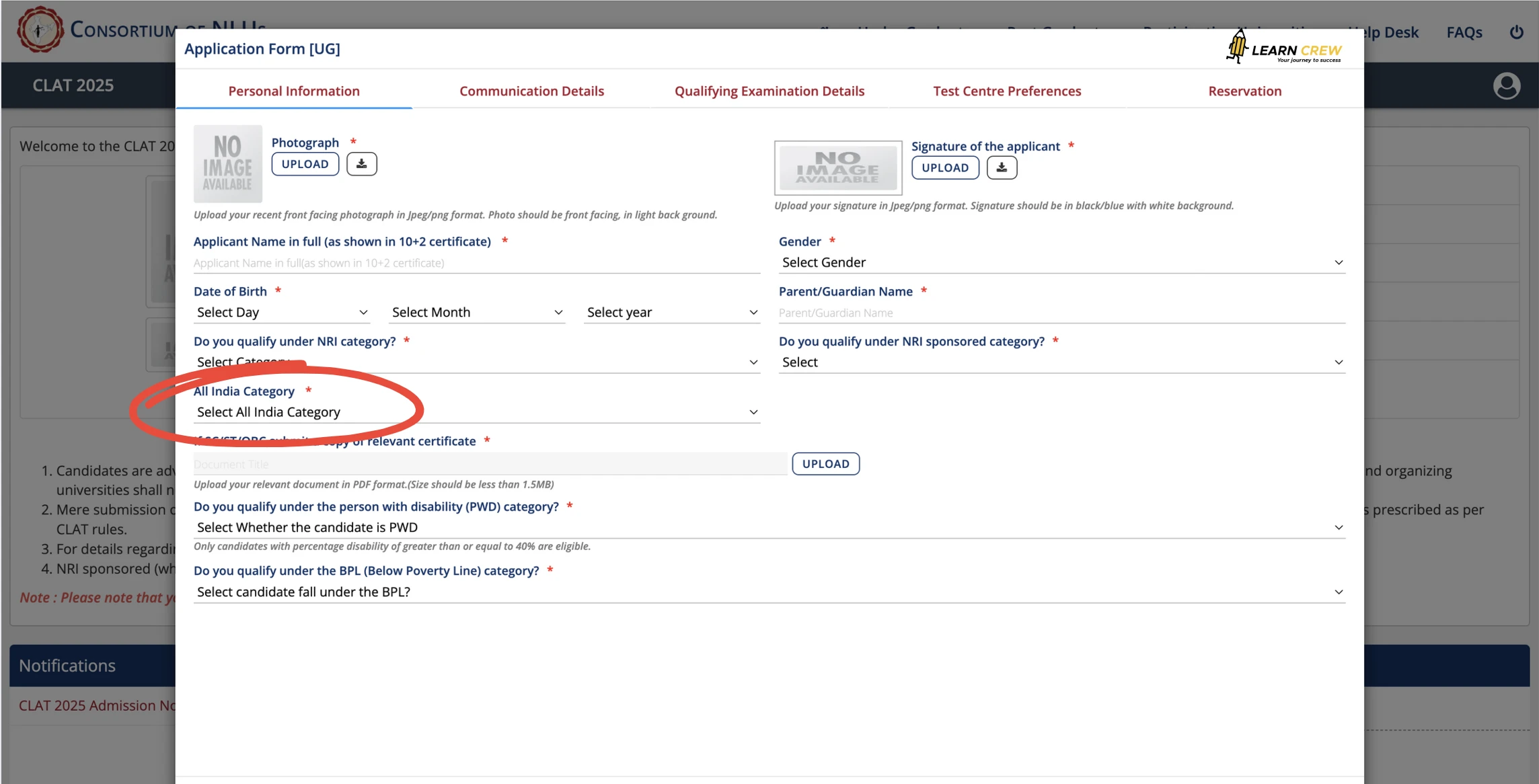This screenshot has height=784, width=1539.
Task: Open the PWD candidate dropdown
Action: pos(769,527)
